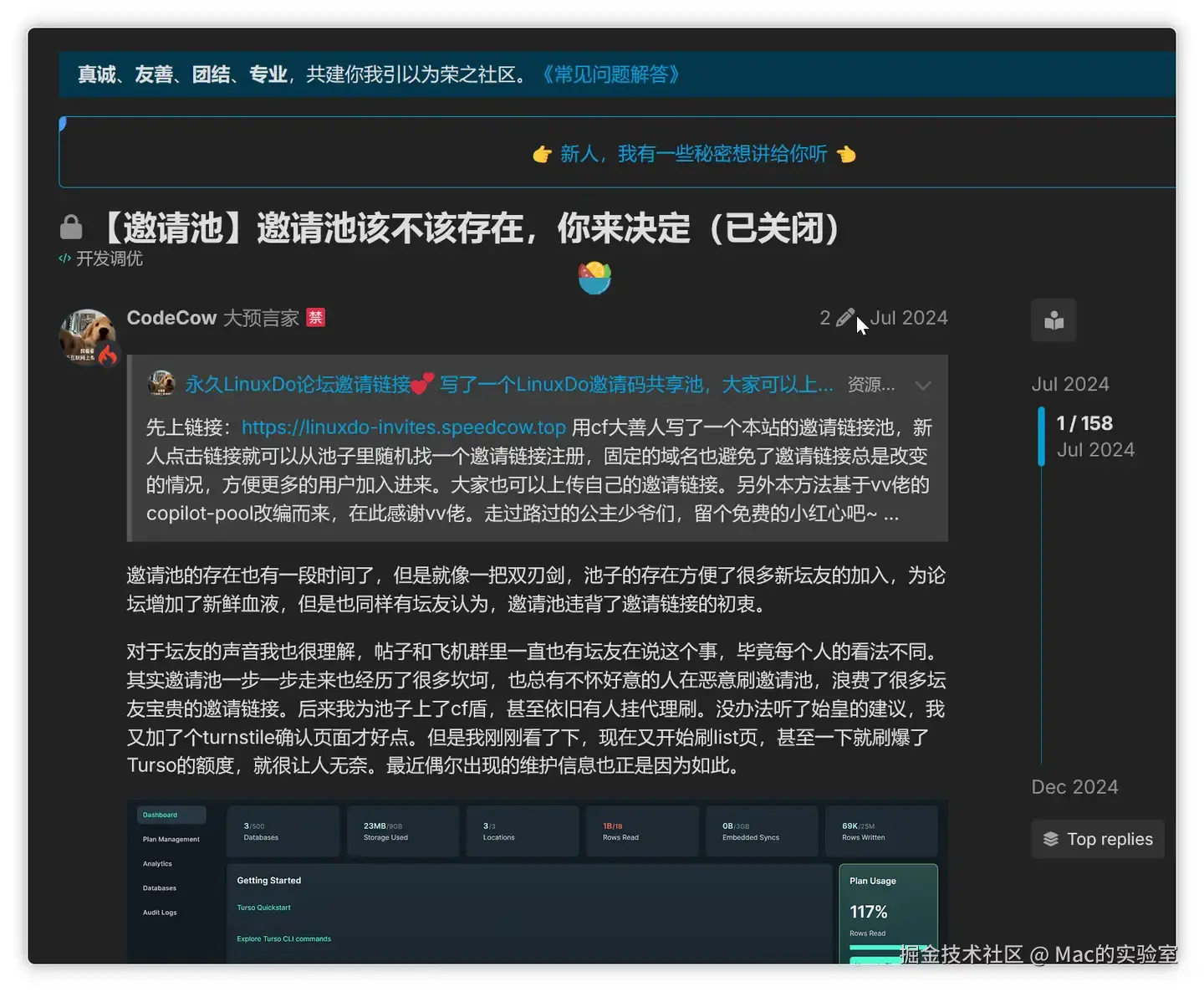1204x992 pixels.
Task: Click the Getting Started heading in screenshot
Action: (268, 880)
